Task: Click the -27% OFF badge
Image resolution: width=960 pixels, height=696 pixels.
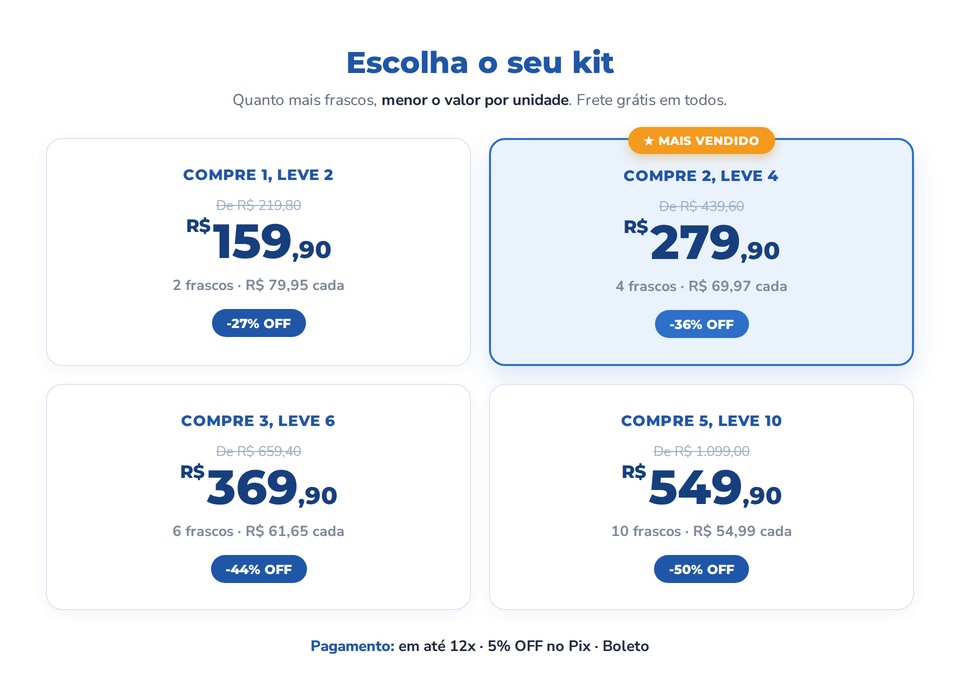Action: (258, 323)
